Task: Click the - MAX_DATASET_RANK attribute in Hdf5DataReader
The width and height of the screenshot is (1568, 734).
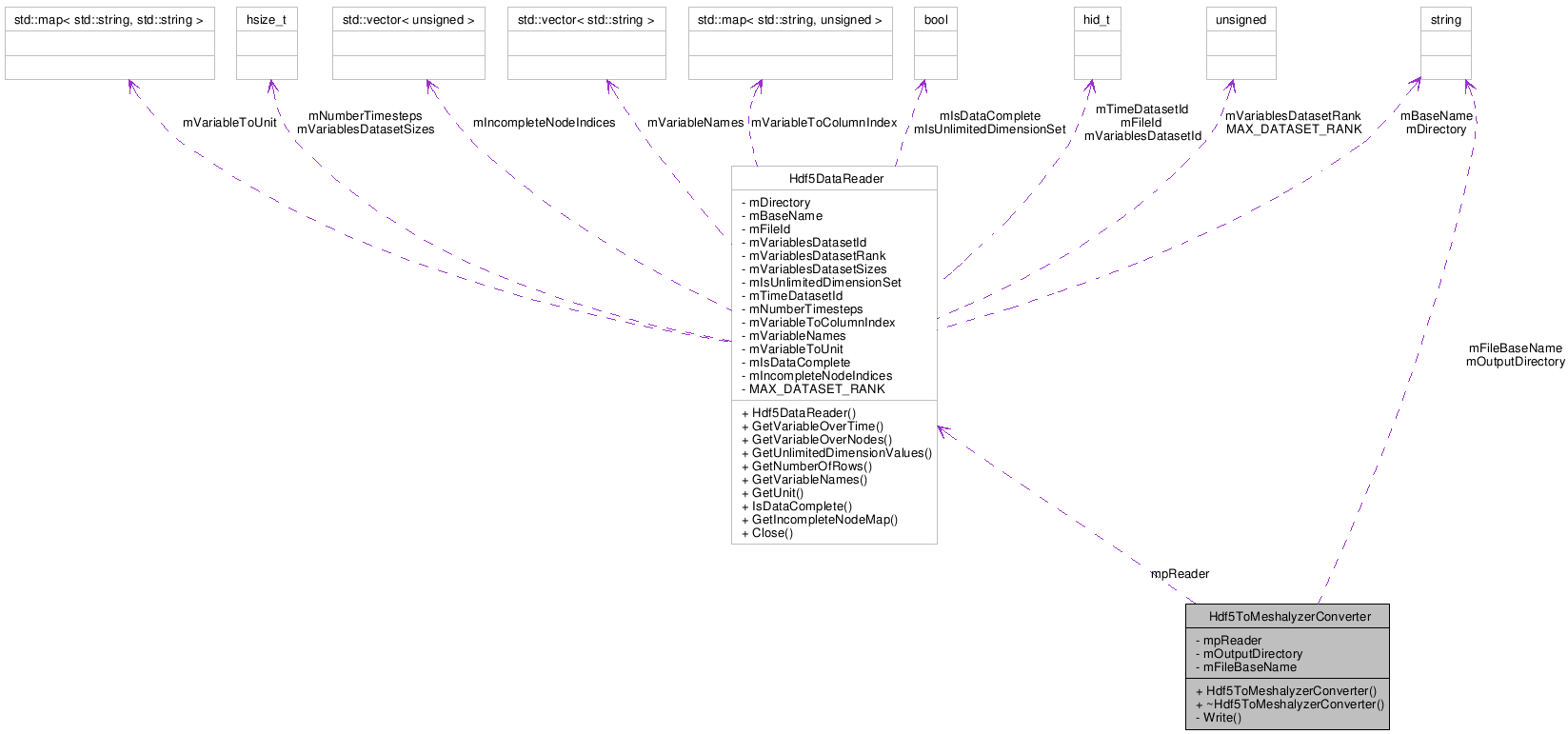Action: [813, 389]
